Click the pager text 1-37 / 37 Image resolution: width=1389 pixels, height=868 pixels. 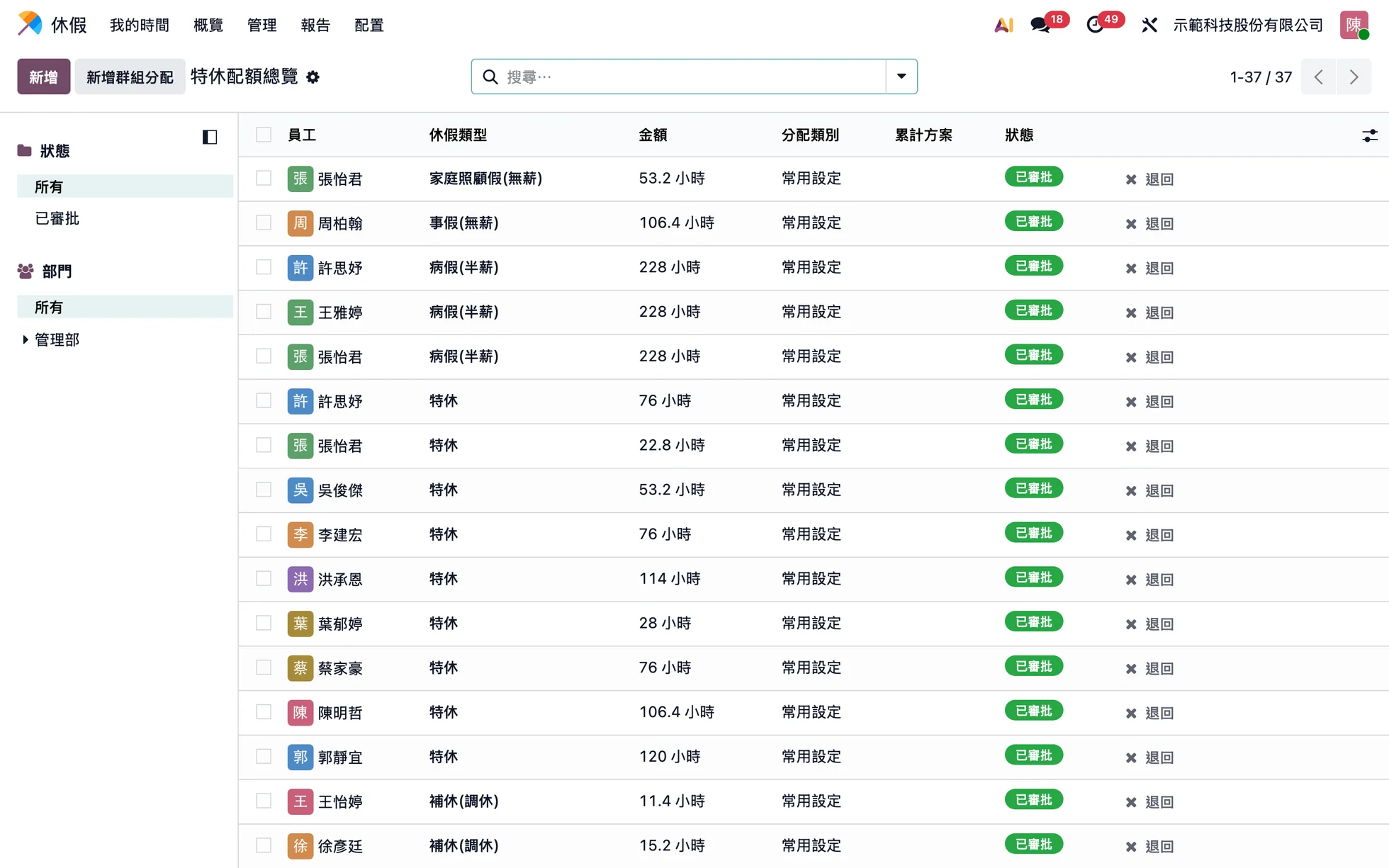tap(1261, 77)
